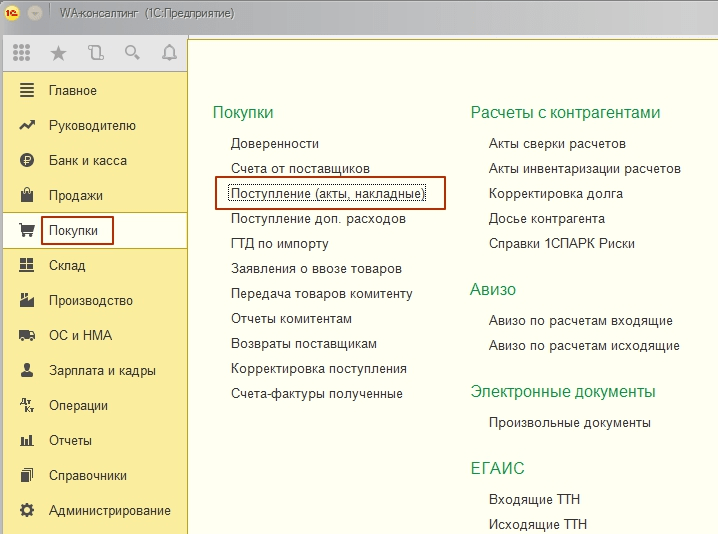Open Счета от поставщиков

pyautogui.click(x=300, y=169)
